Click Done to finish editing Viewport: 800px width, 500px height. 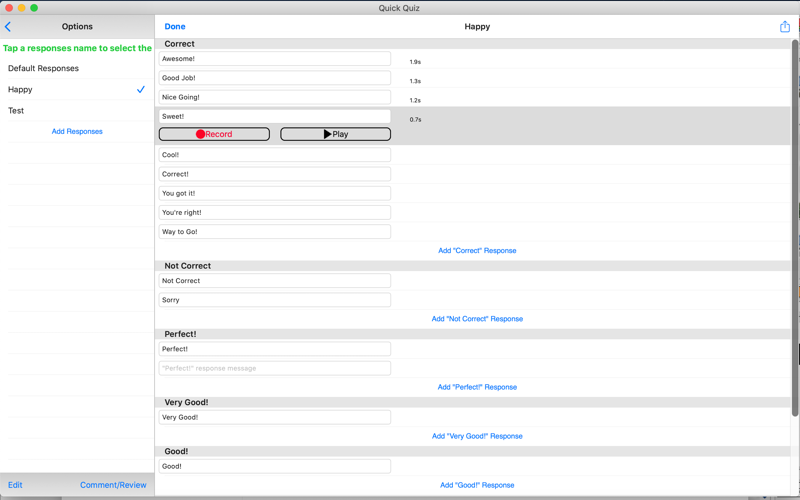tap(175, 27)
